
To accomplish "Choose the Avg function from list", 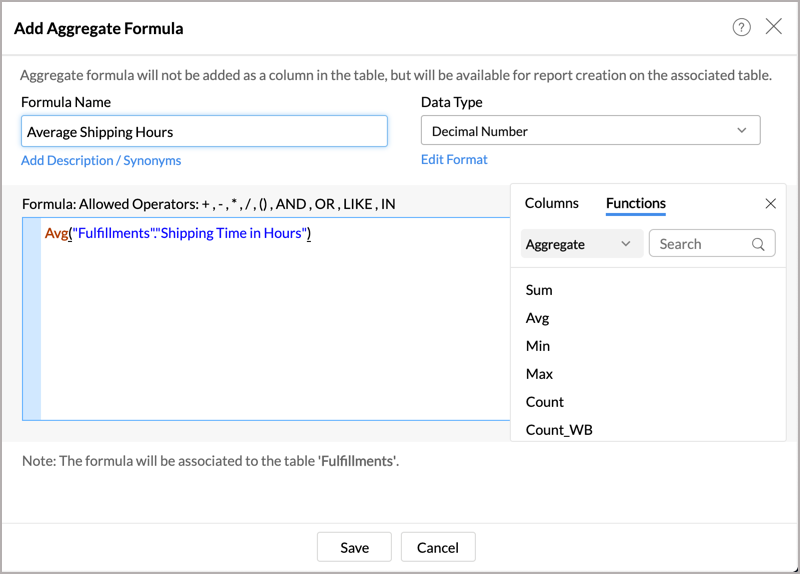I will 538,318.
